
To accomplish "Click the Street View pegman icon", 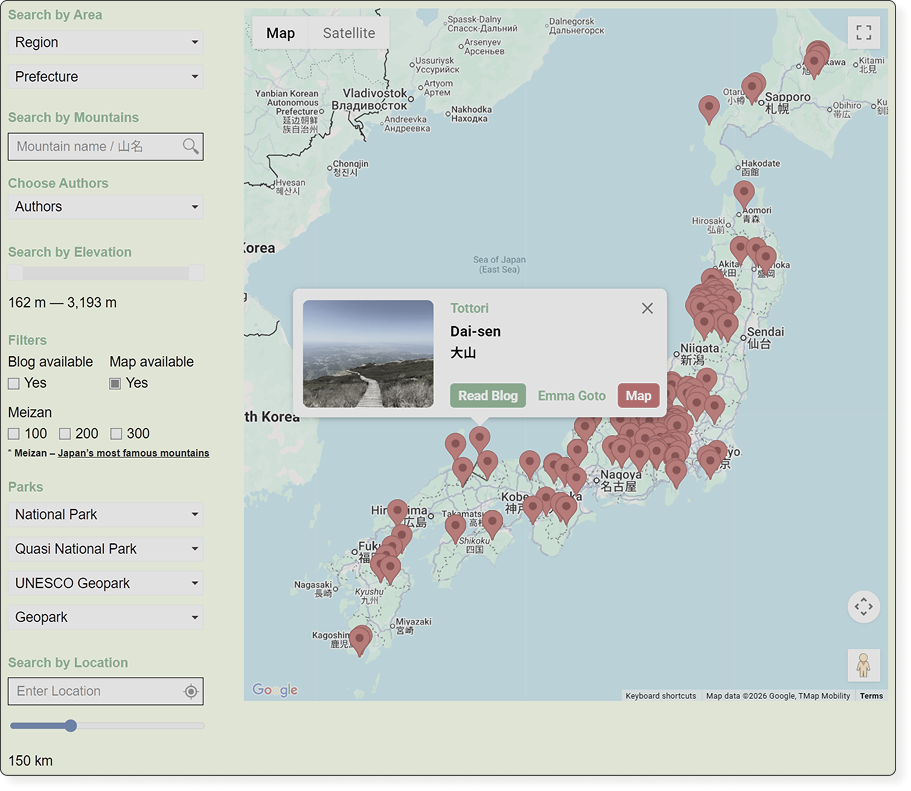I will (863, 664).
